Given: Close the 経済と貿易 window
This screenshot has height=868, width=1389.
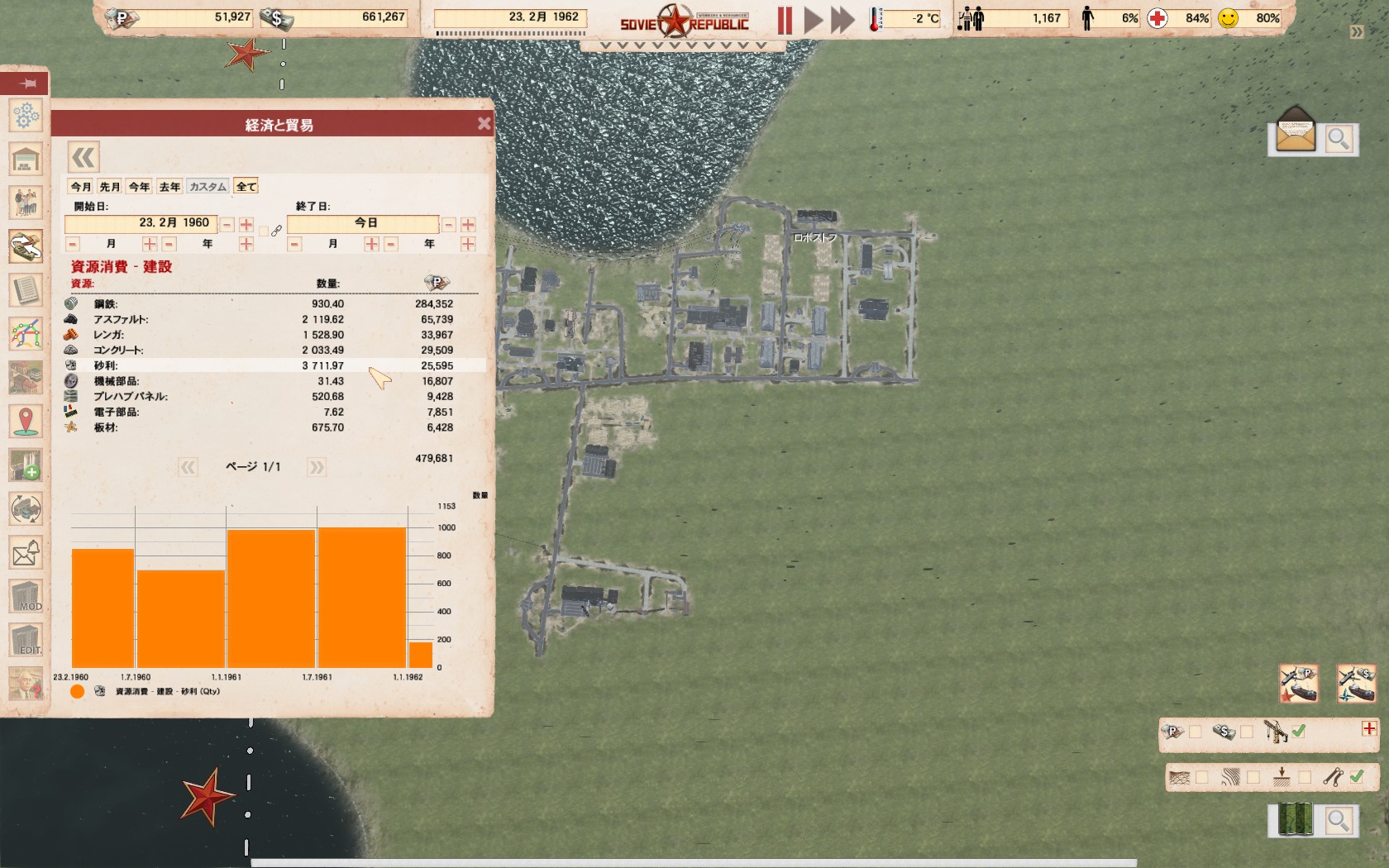Looking at the screenshot, I should [x=484, y=124].
